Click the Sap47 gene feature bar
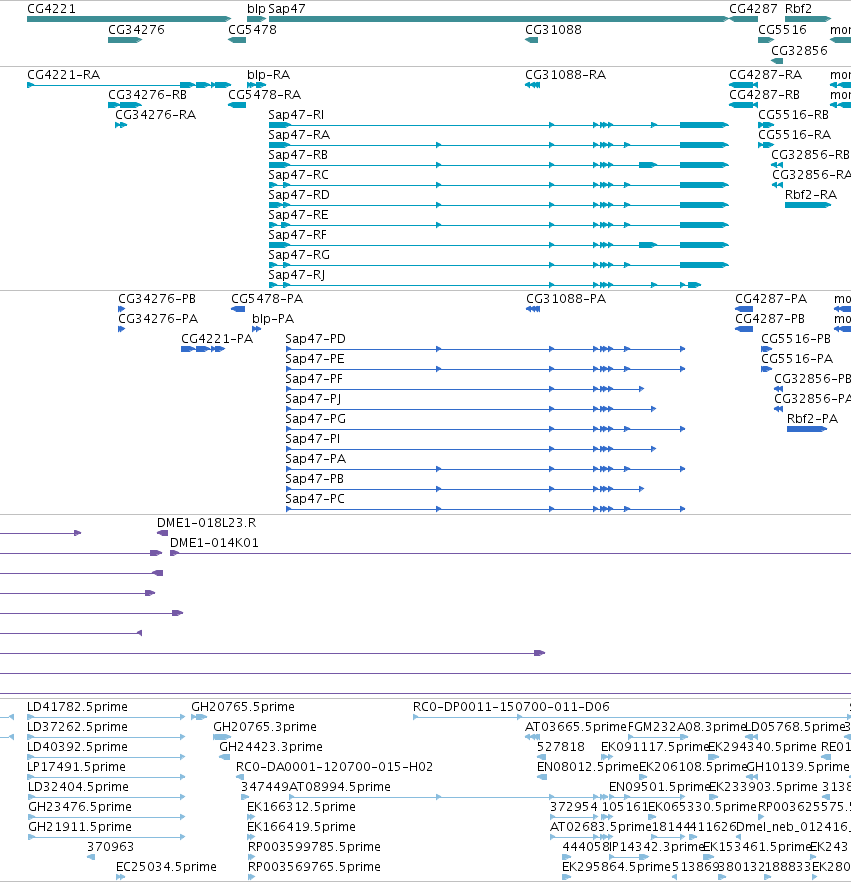This screenshot has height=882, width=851. (x=499, y=19)
